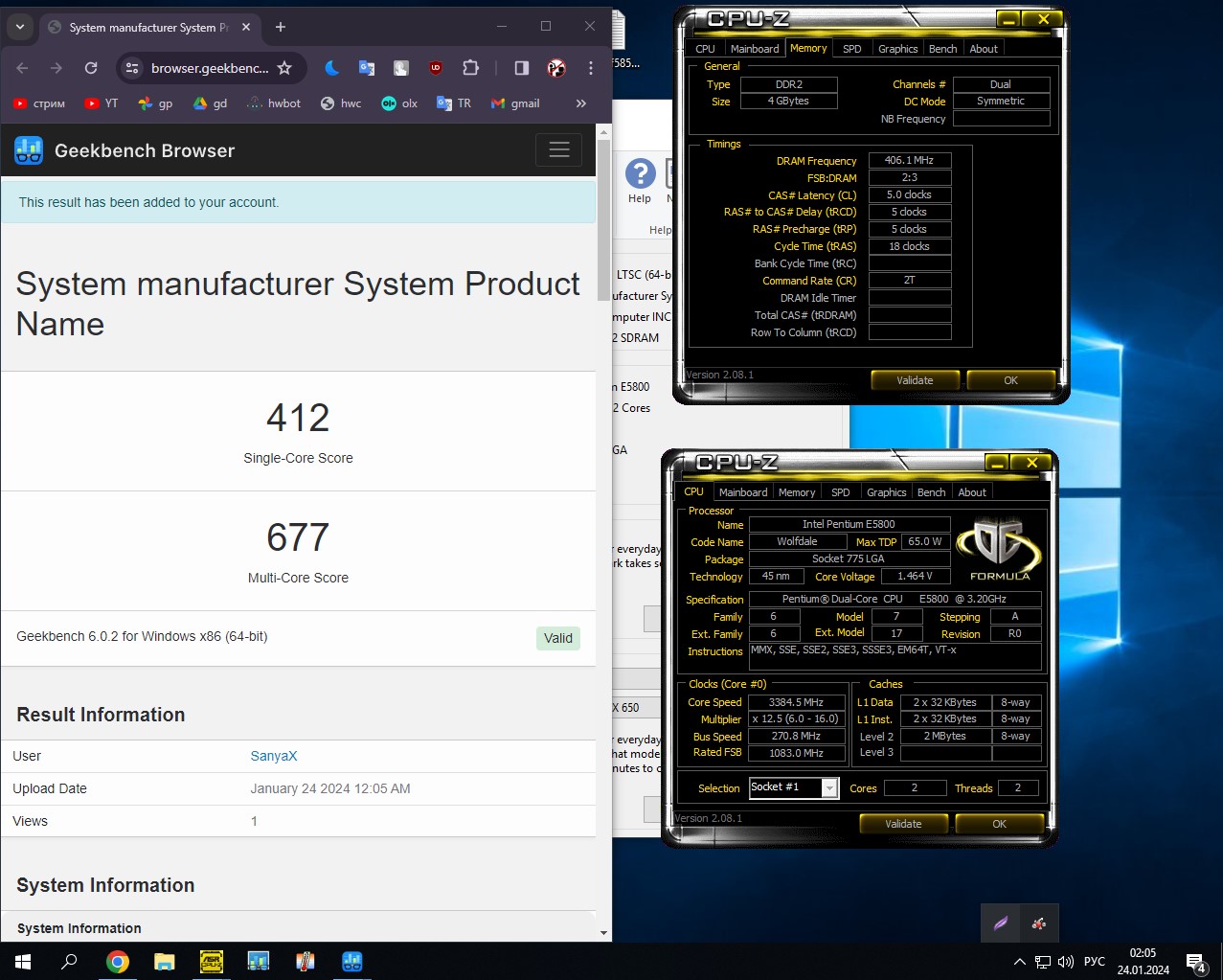
Task: Open a new Chrome tab
Action: coord(281,27)
